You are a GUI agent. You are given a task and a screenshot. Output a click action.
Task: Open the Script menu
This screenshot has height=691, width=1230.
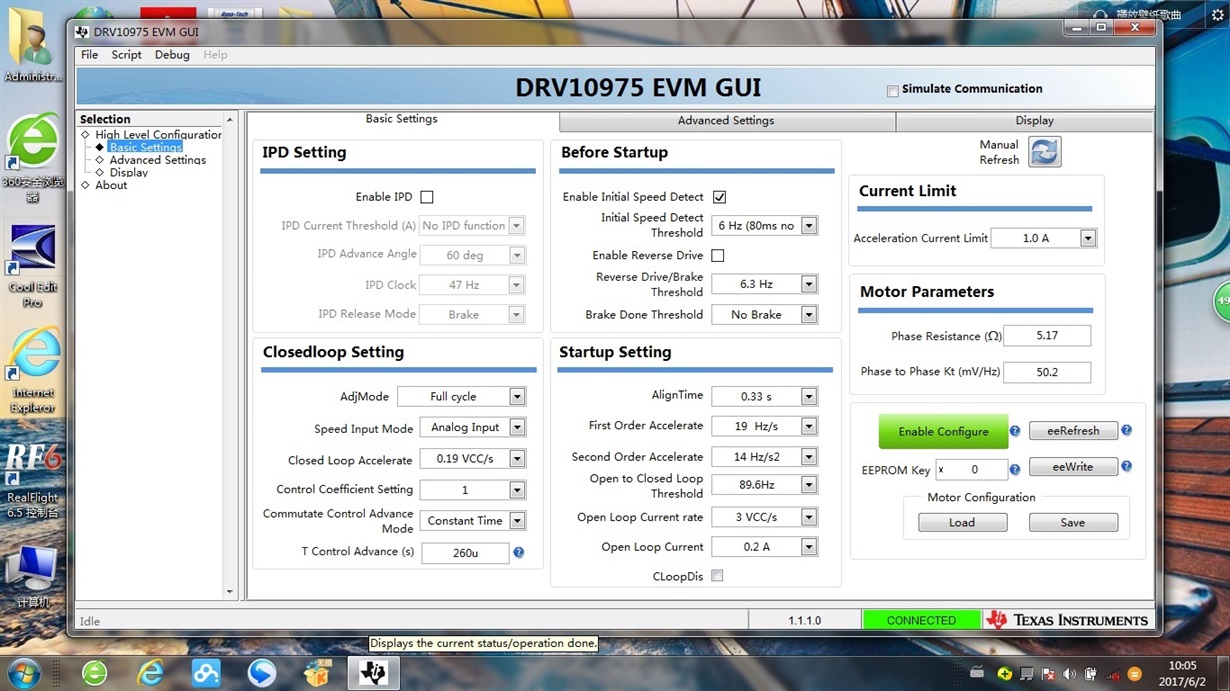[126, 55]
